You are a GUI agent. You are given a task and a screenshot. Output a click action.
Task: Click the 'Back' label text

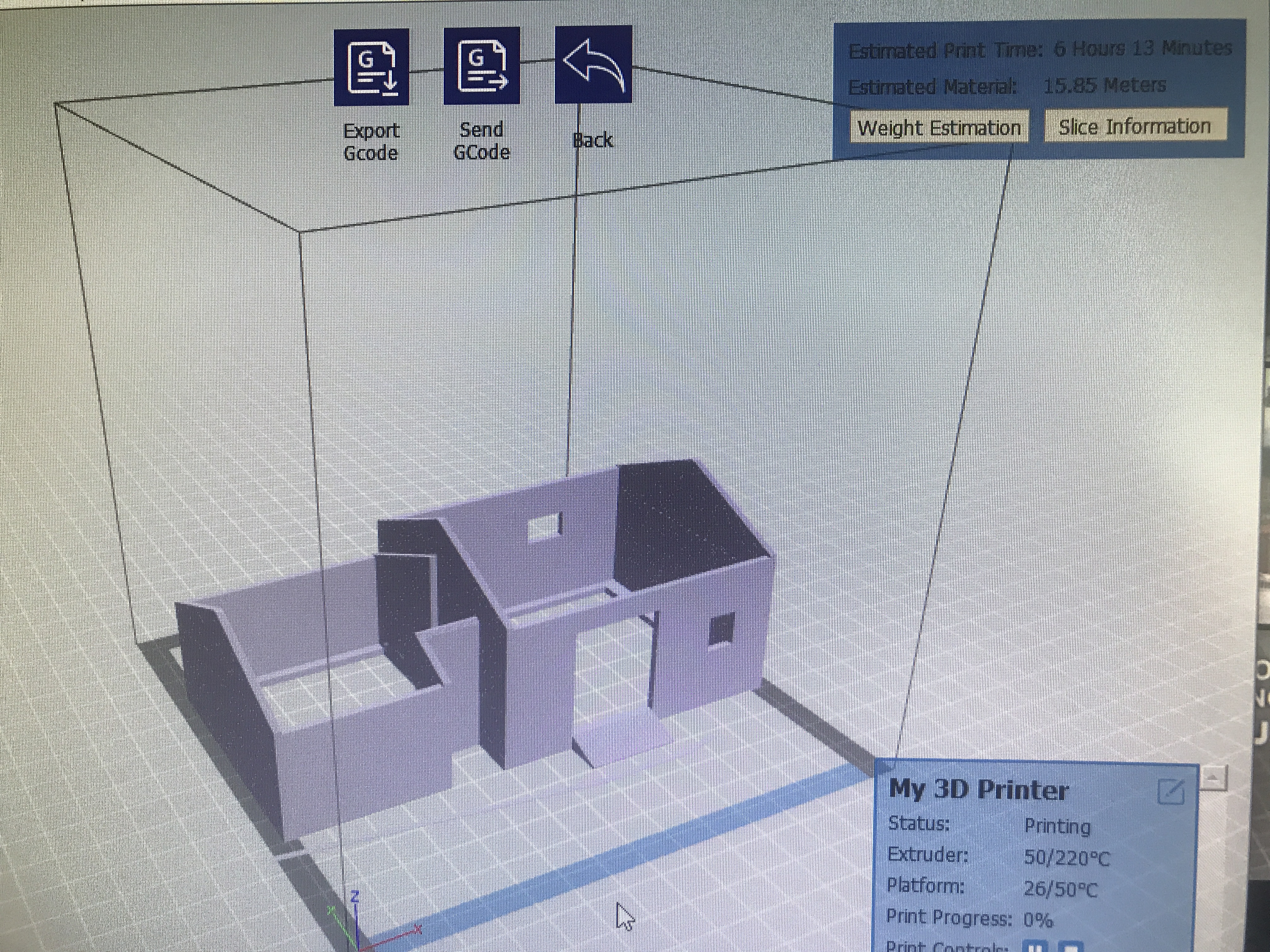[594, 140]
